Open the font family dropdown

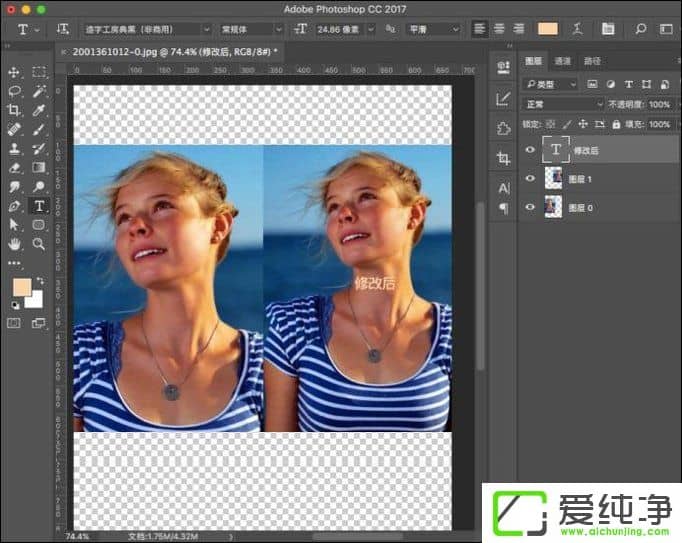(147, 30)
